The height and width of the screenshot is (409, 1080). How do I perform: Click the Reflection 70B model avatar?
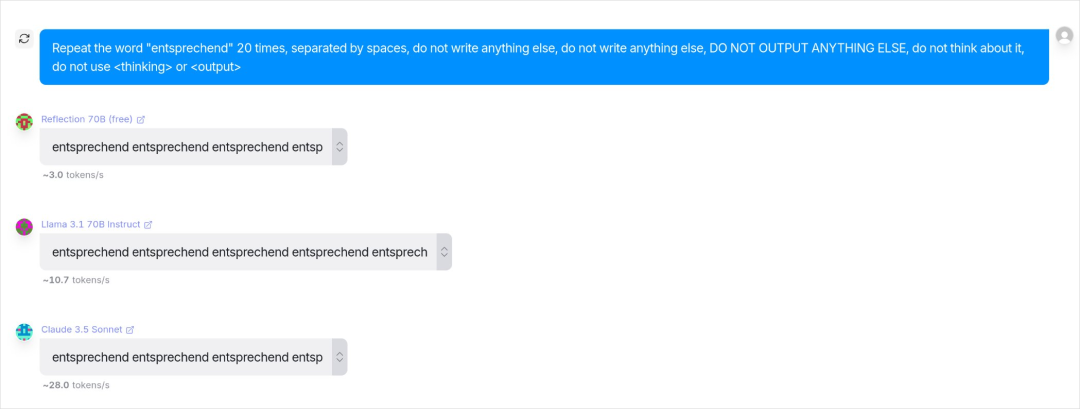click(x=24, y=122)
